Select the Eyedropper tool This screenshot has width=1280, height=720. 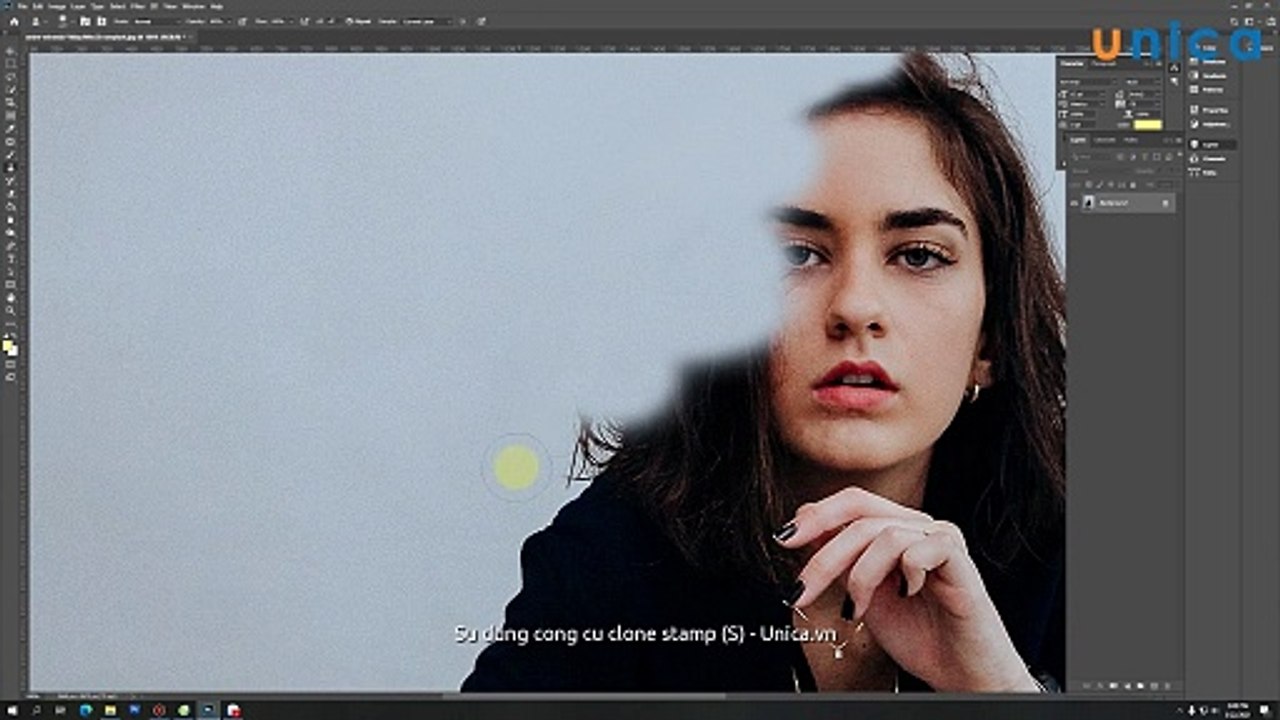(11, 128)
